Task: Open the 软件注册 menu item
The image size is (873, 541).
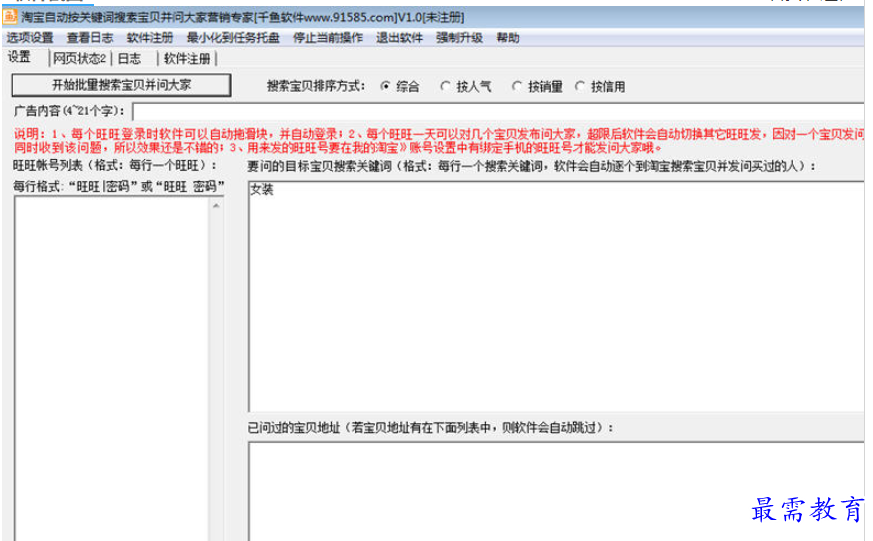Action: coord(150,38)
